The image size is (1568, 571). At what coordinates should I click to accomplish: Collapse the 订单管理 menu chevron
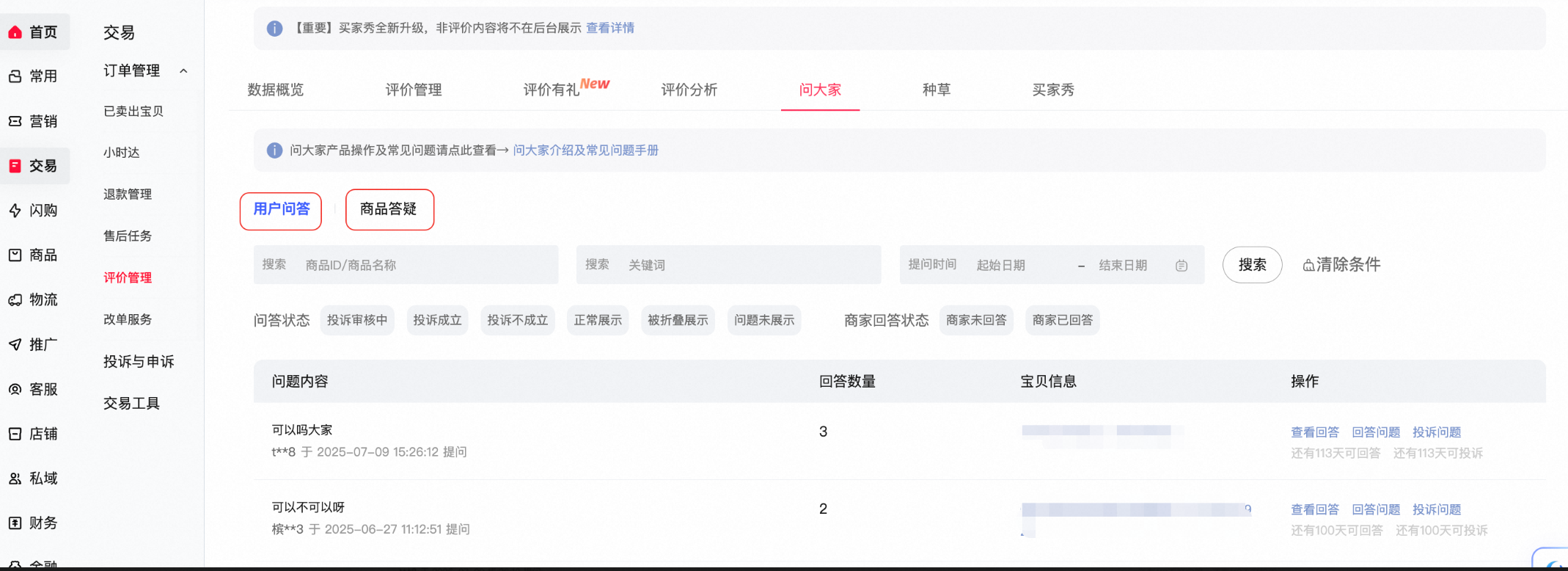(183, 71)
